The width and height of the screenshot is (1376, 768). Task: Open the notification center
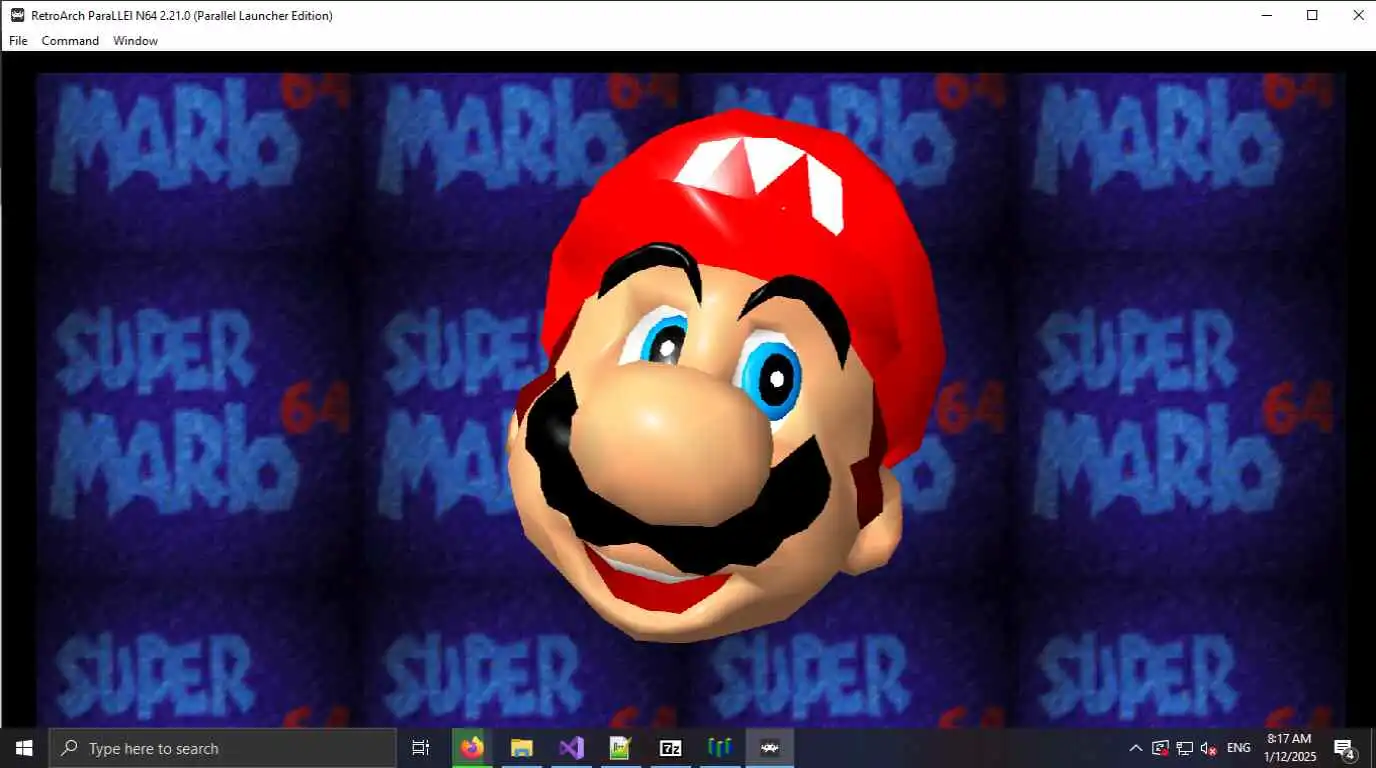coord(1344,748)
